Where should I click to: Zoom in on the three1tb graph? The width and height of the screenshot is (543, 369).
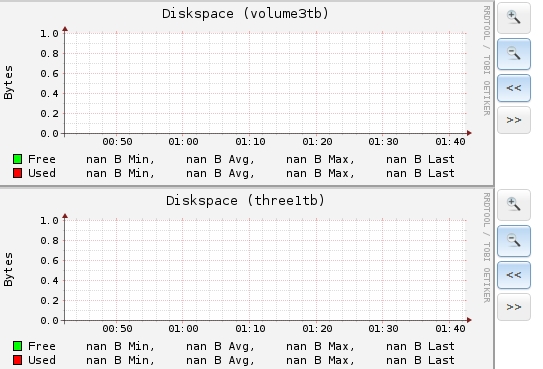point(514,205)
